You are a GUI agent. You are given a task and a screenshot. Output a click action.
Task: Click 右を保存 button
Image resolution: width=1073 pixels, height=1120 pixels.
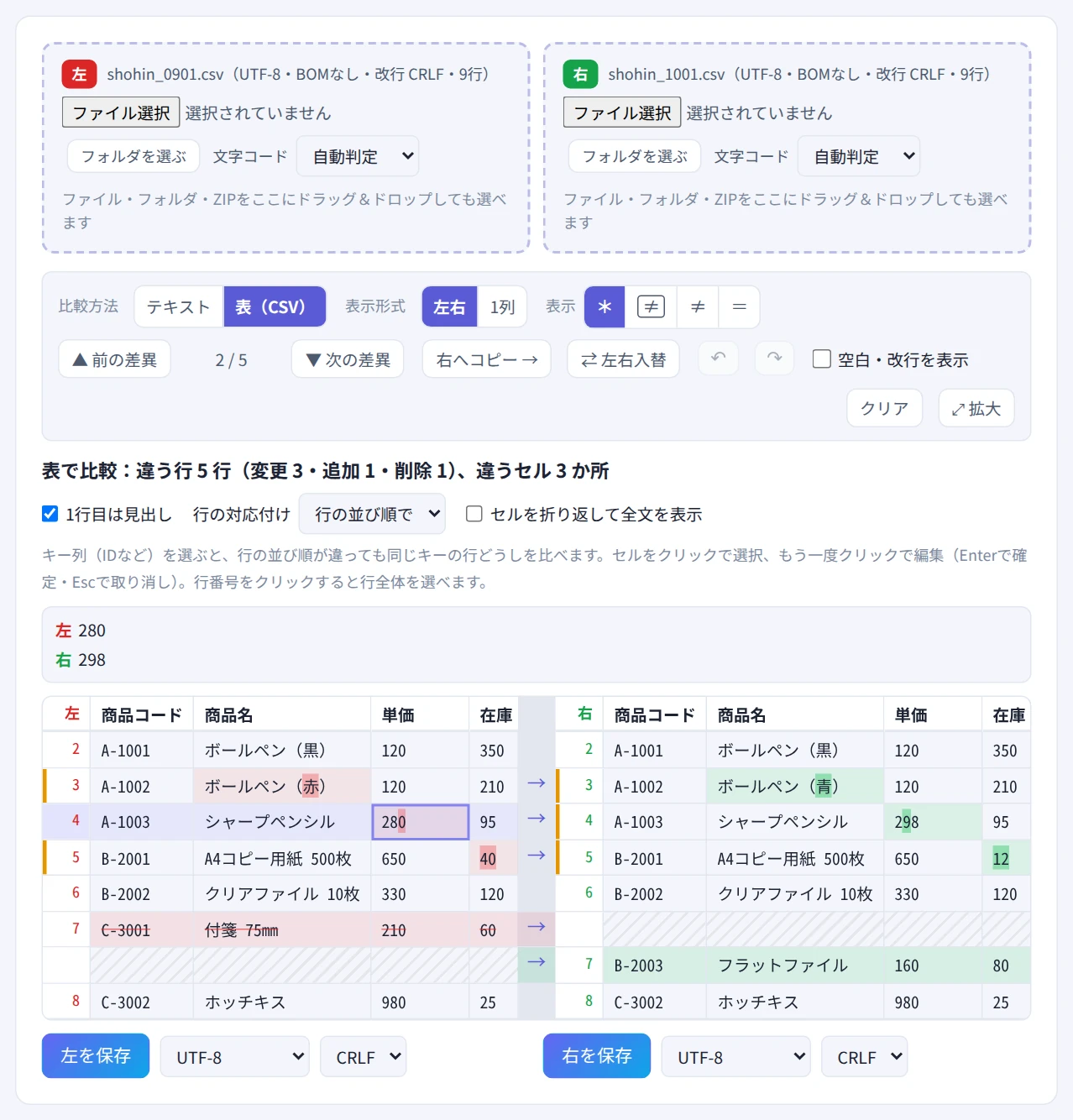(x=597, y=1055)
